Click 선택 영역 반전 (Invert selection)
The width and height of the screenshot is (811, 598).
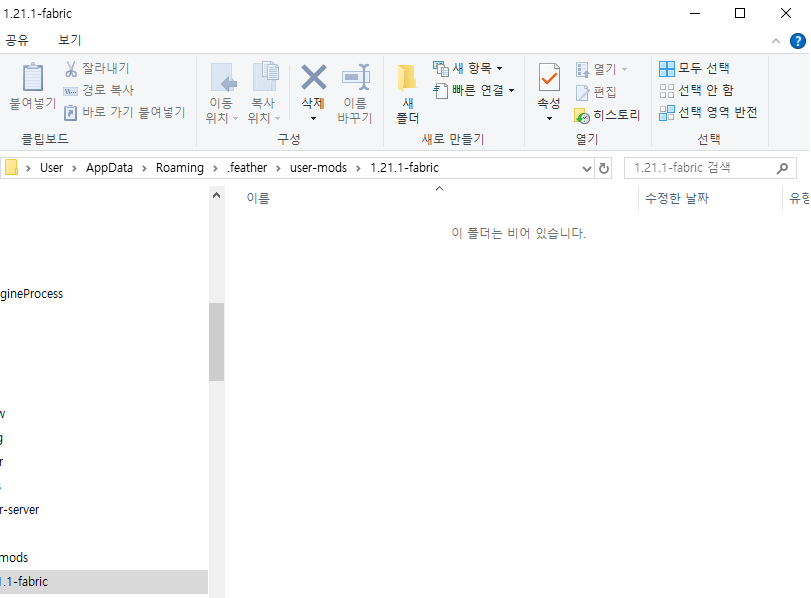click(708, 112)
